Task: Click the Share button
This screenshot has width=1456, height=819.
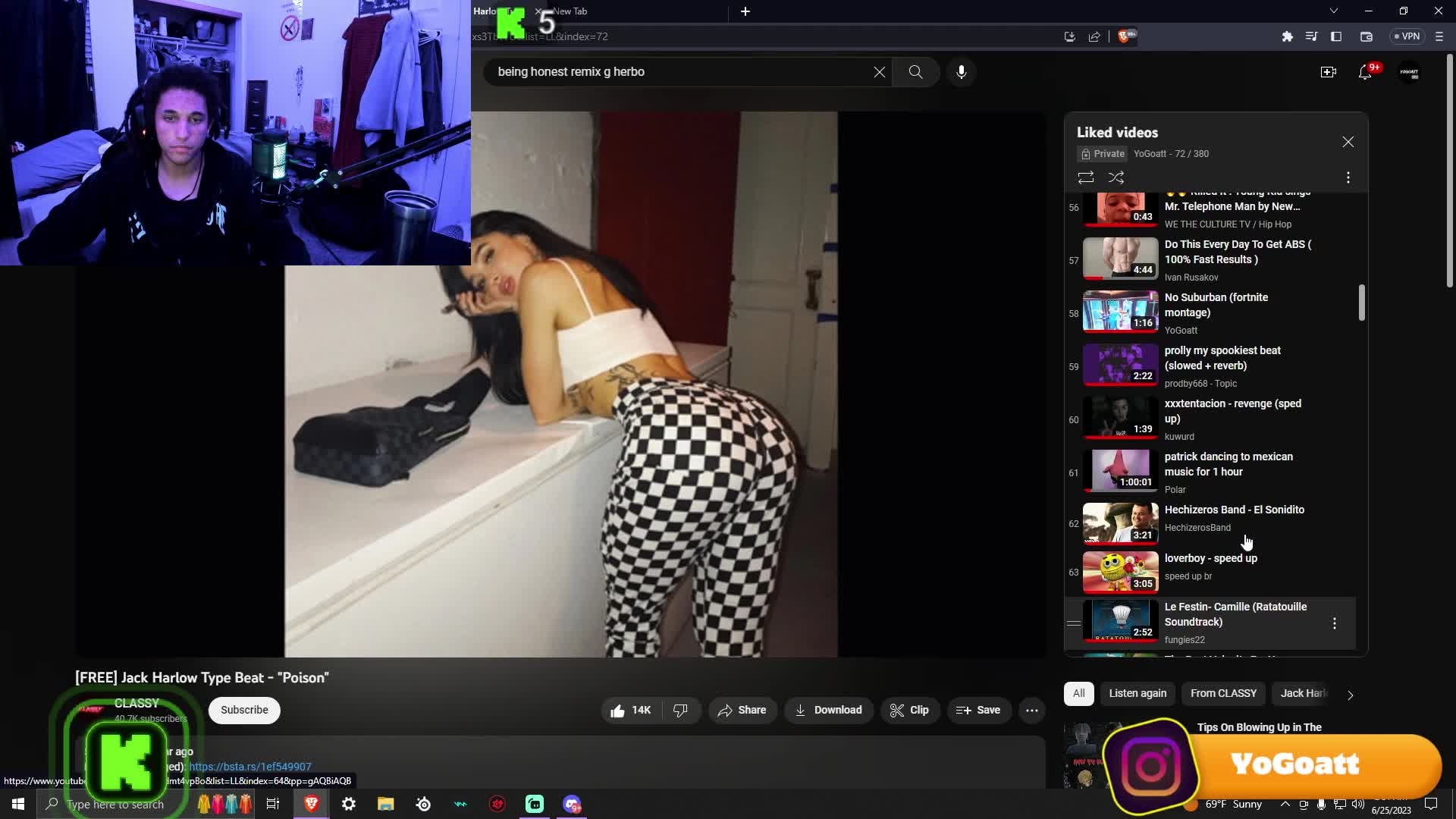Action: [742, 711]
